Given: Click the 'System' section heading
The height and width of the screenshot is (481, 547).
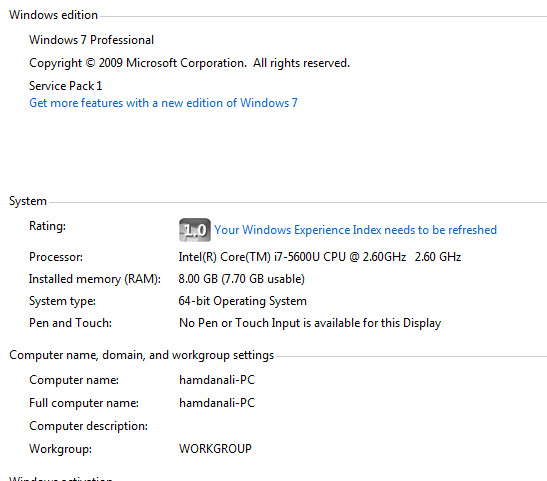Looking at the screenshot, I should click(28, 201).
